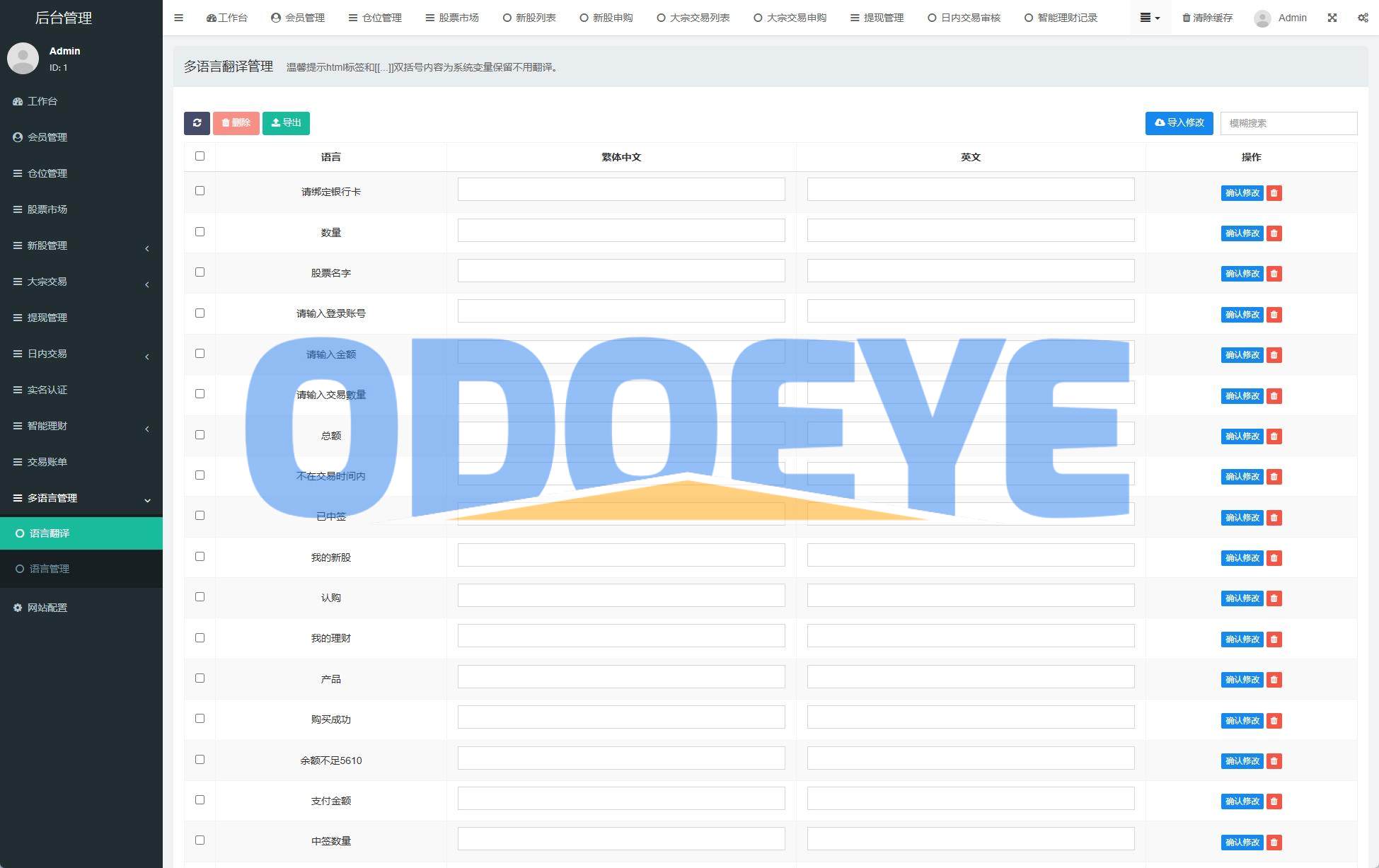The height and width of the screenshot is (868, 1379).
Task: Click trash icon for 认购 row
Action: tap(1274, 598)
